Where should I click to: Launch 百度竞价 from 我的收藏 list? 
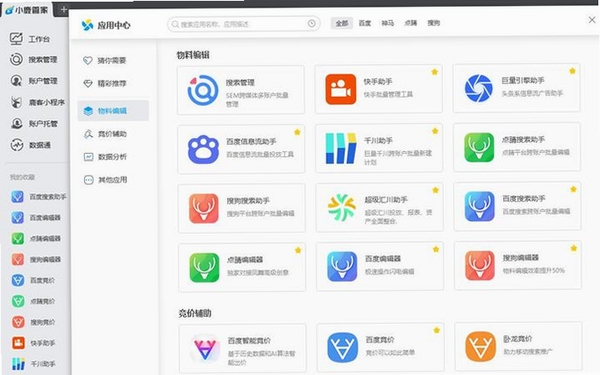33,280
